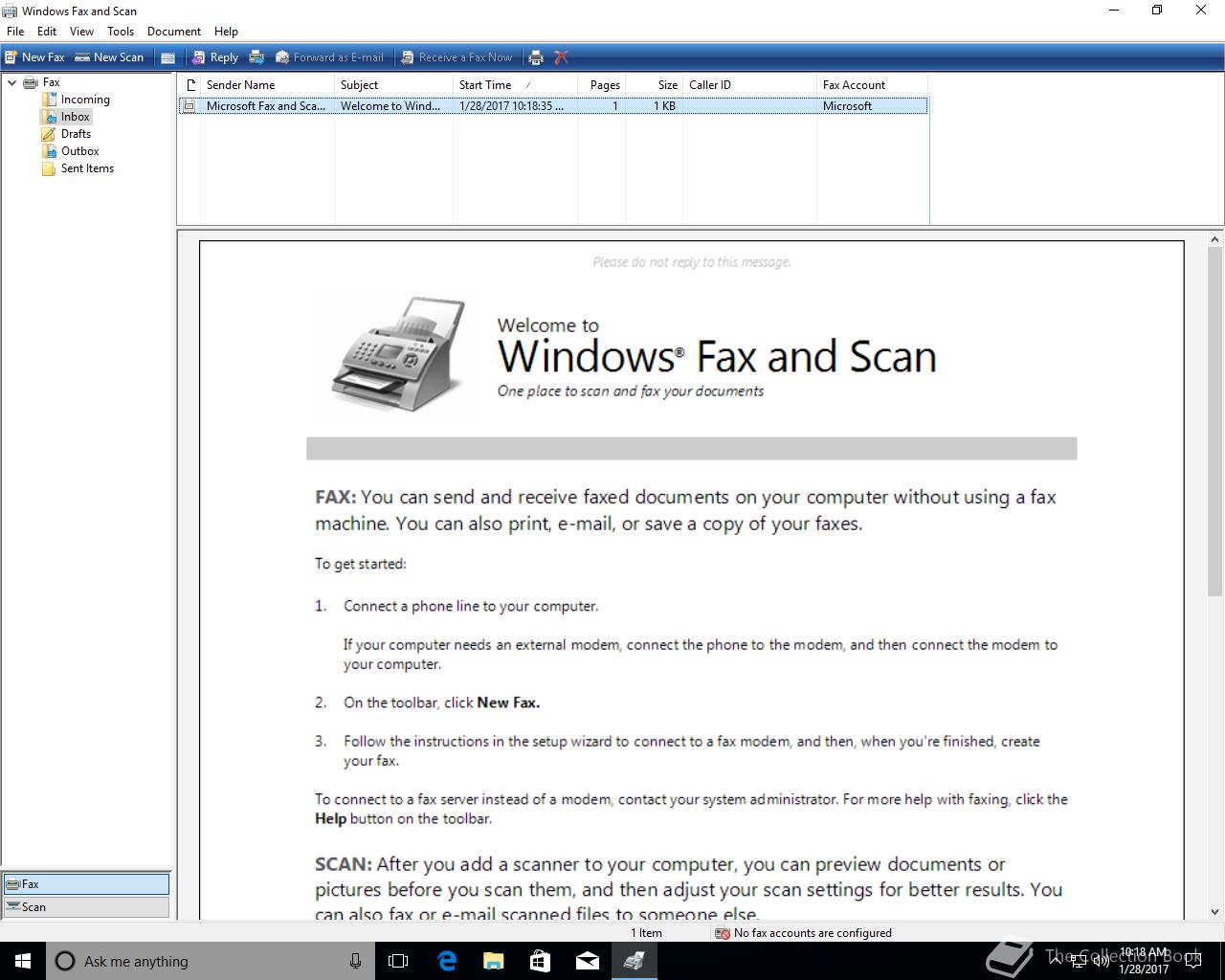Click the New Fax toolbar button
The width and height of the screenshot is (1225, 980).
[34, 57]
